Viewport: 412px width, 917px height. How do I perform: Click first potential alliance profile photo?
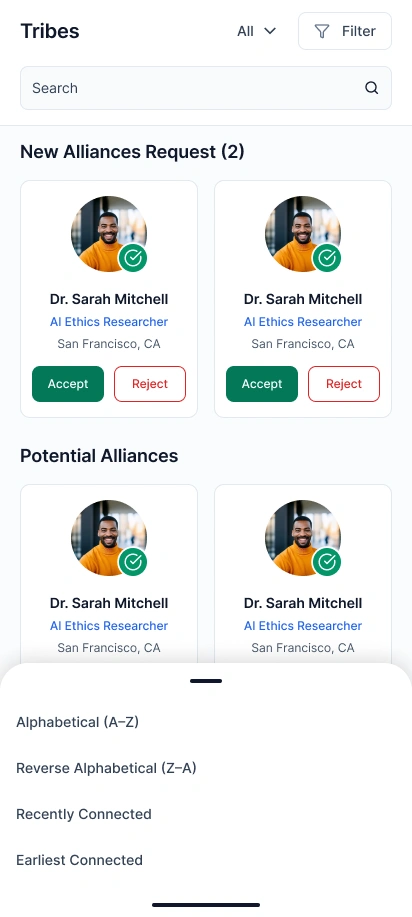(x=109, y=538)
